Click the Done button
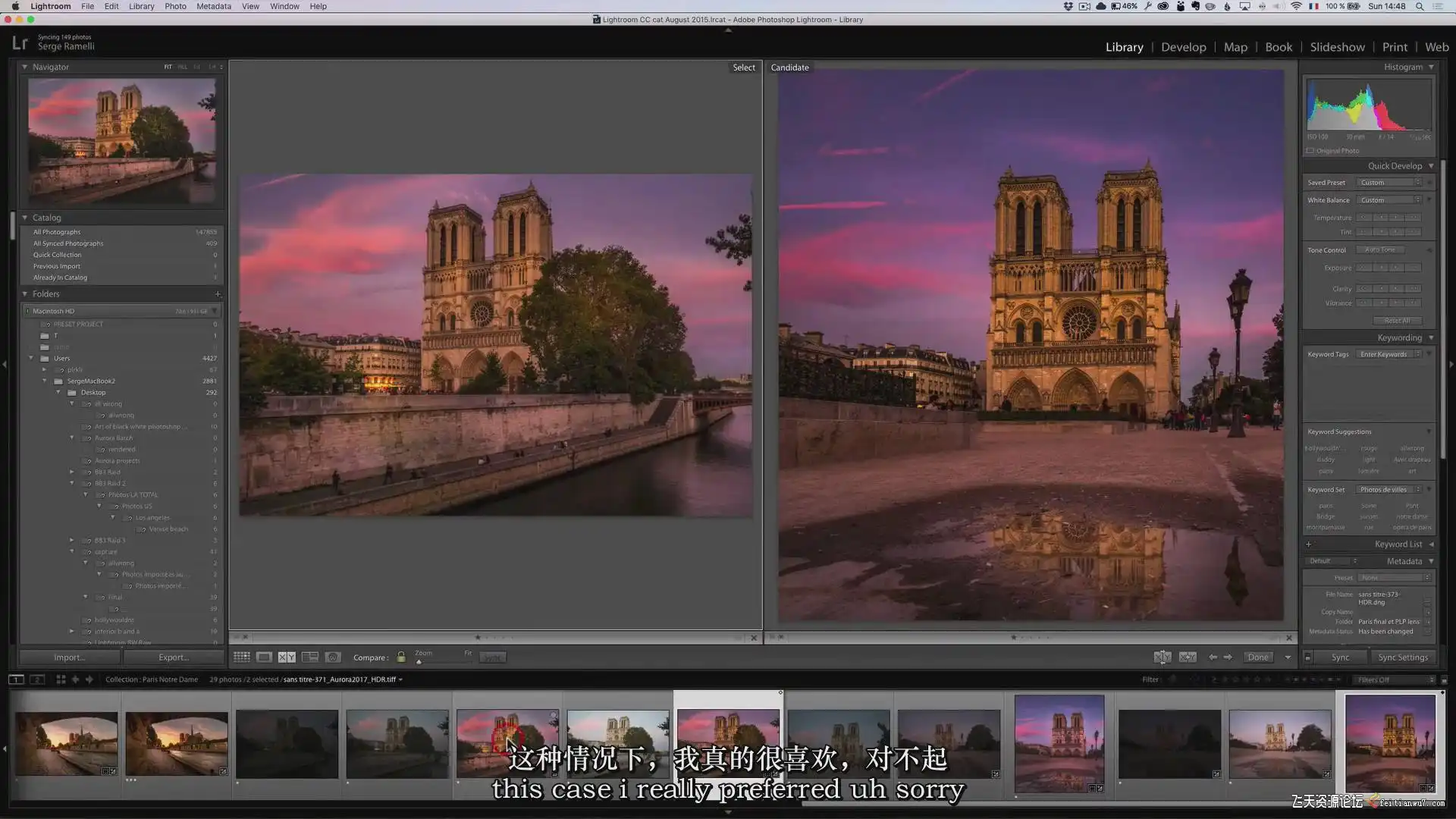 [x=1258, y=657]
